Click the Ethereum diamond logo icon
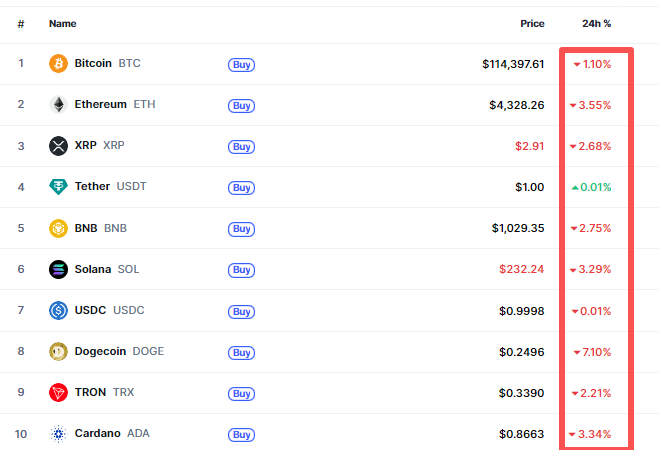659x450 pixels. click(x=58, y=105)
